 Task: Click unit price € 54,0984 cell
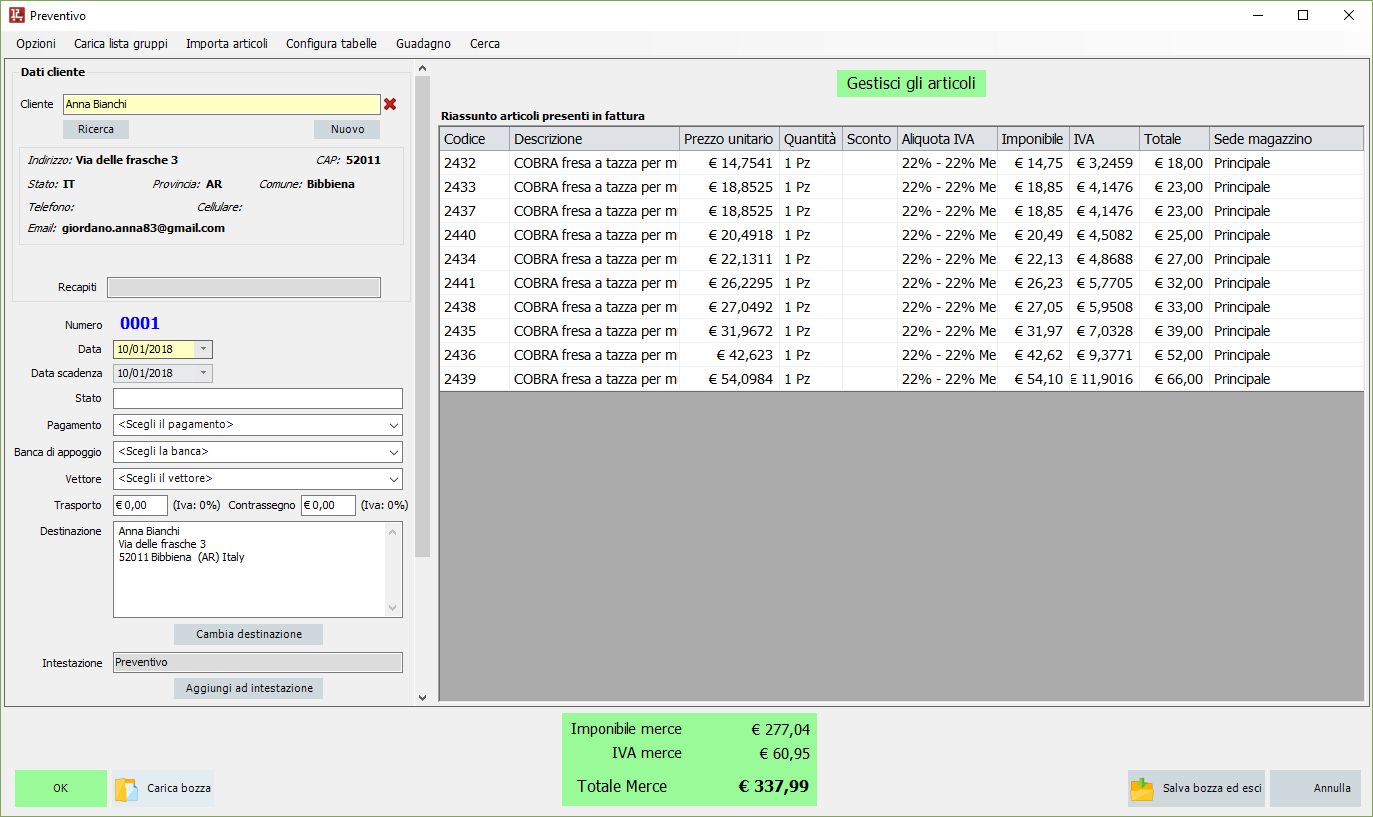[x=729, y=379]
